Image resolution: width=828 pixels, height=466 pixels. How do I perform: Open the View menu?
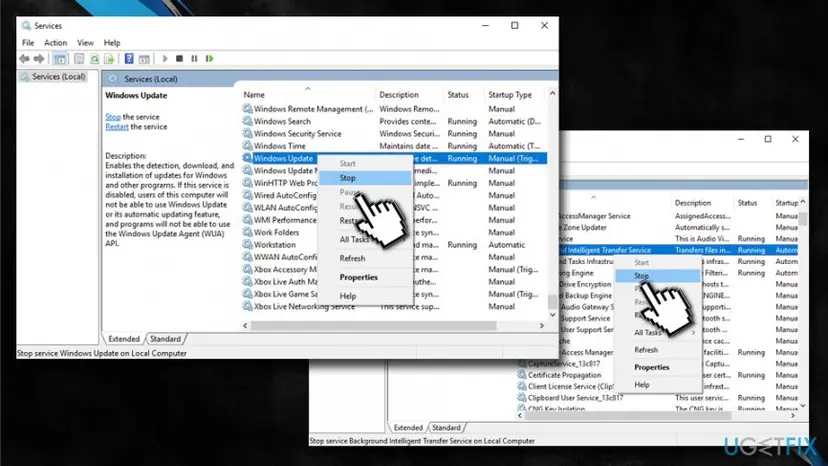85,43
